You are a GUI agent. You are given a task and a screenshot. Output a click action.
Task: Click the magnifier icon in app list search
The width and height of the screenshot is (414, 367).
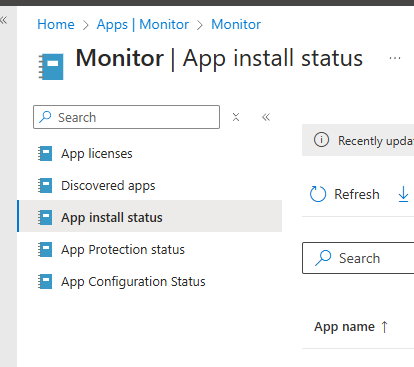point(323,258)
